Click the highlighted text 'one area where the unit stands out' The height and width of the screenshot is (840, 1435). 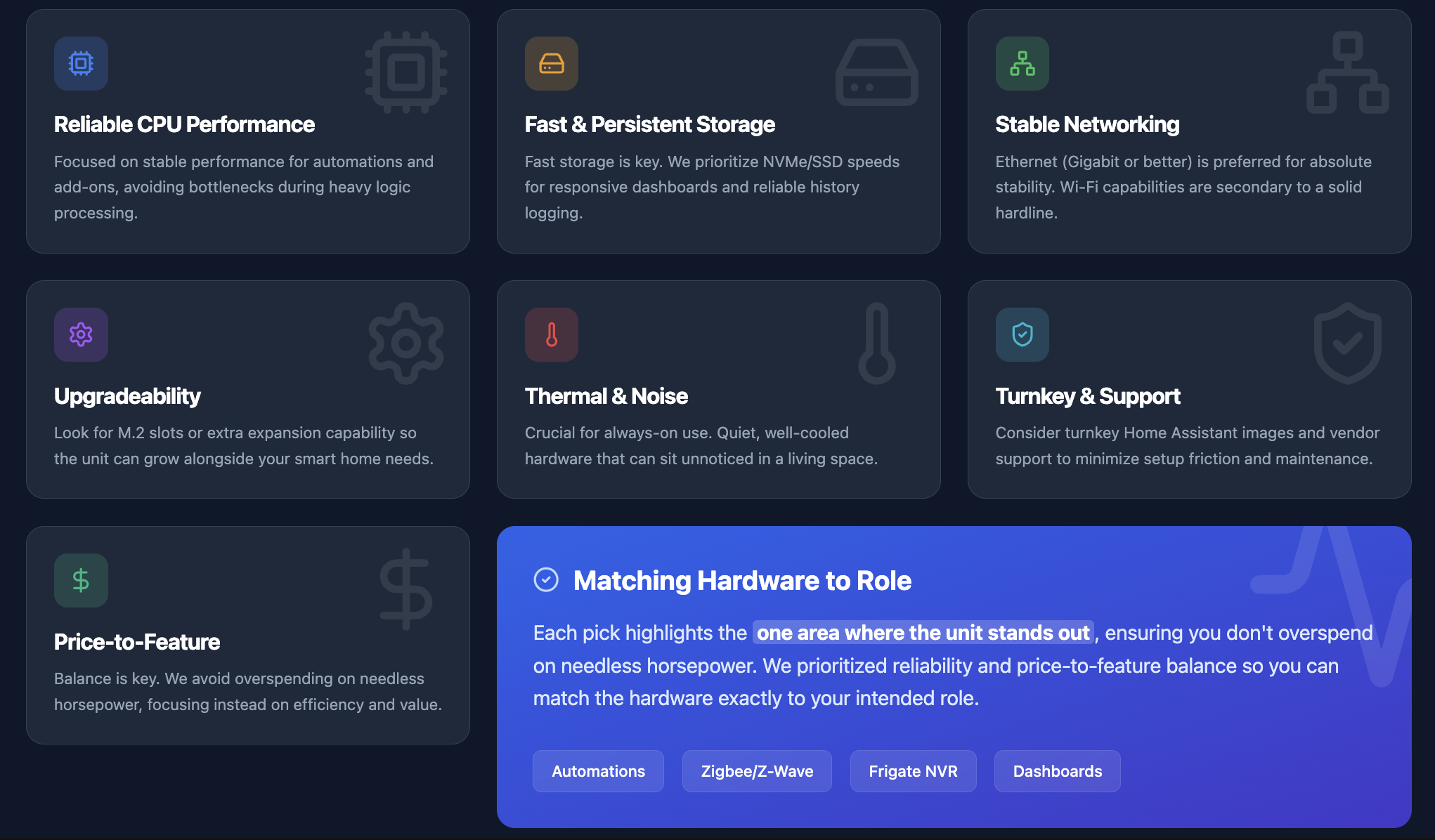tap(923, 632)
